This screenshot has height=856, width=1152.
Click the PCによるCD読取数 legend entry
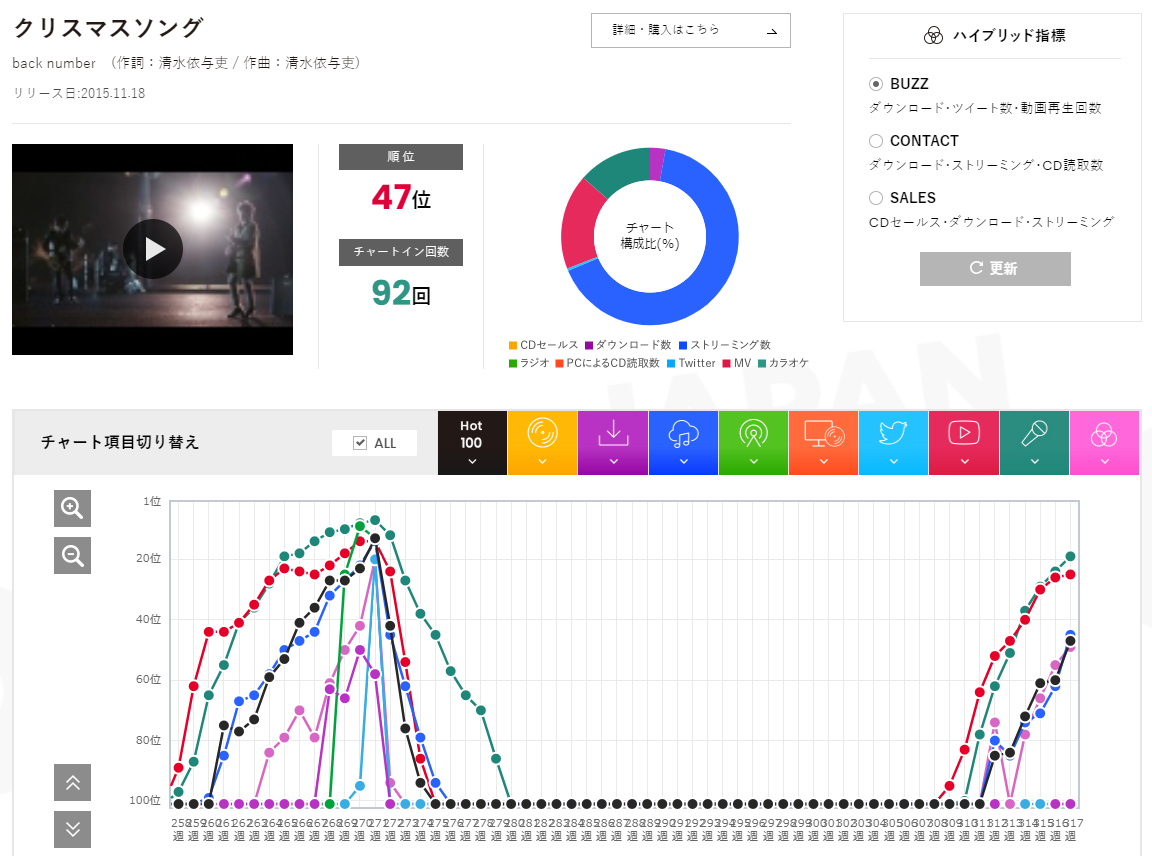(608, 363)
